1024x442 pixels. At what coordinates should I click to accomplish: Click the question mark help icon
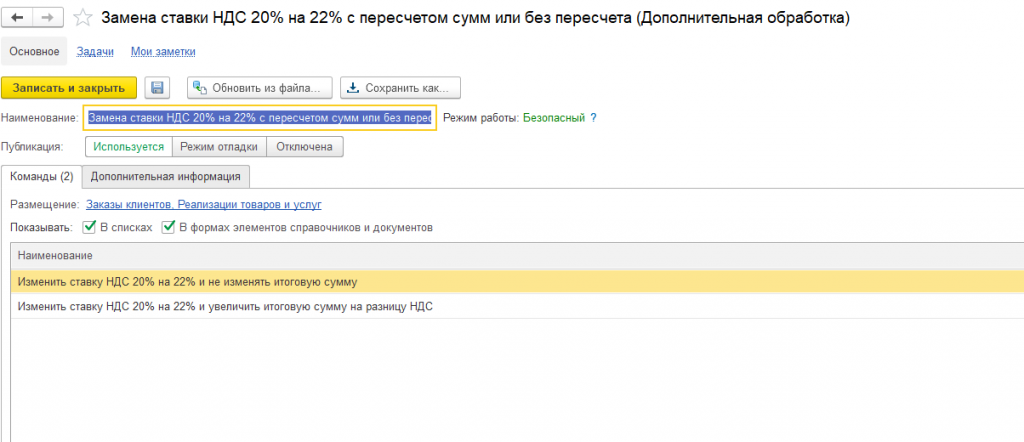tap(593, 117)
